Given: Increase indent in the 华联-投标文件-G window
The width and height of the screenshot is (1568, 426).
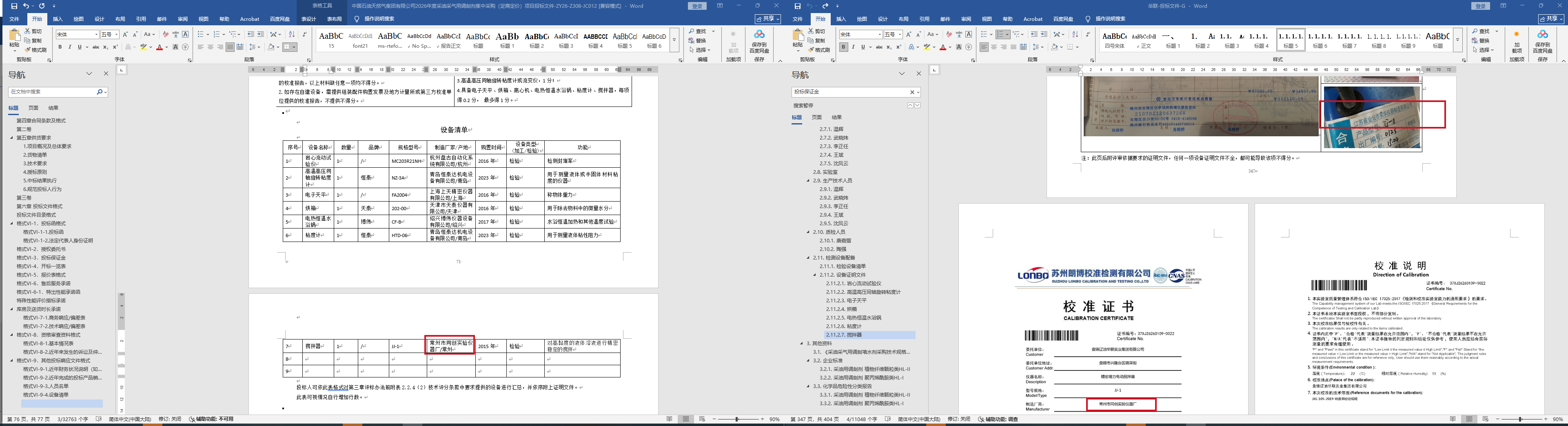Looking at the screenshot, I should click(x=1044, y=35).
